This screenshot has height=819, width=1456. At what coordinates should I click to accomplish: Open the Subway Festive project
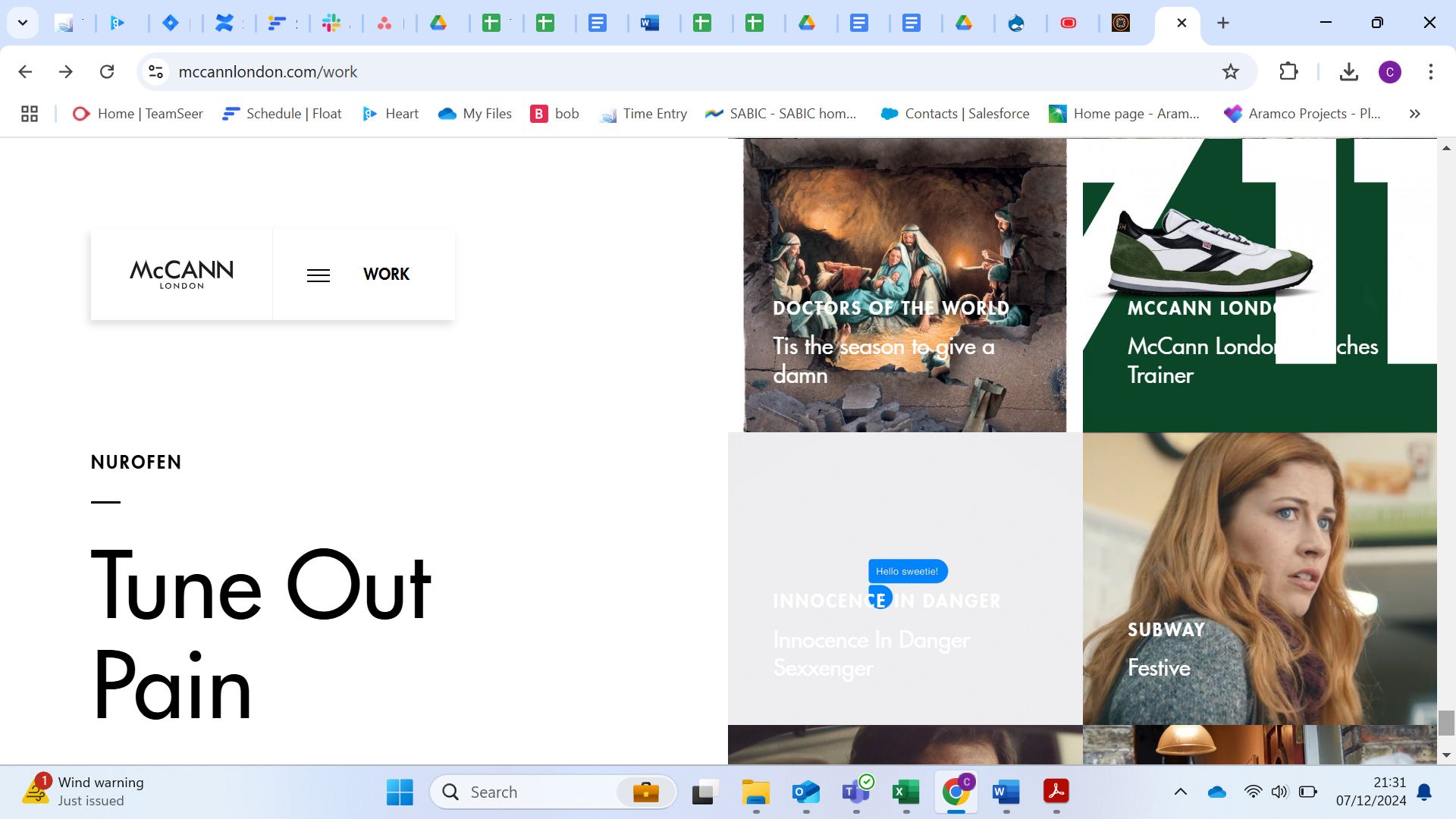[1260, 579]
